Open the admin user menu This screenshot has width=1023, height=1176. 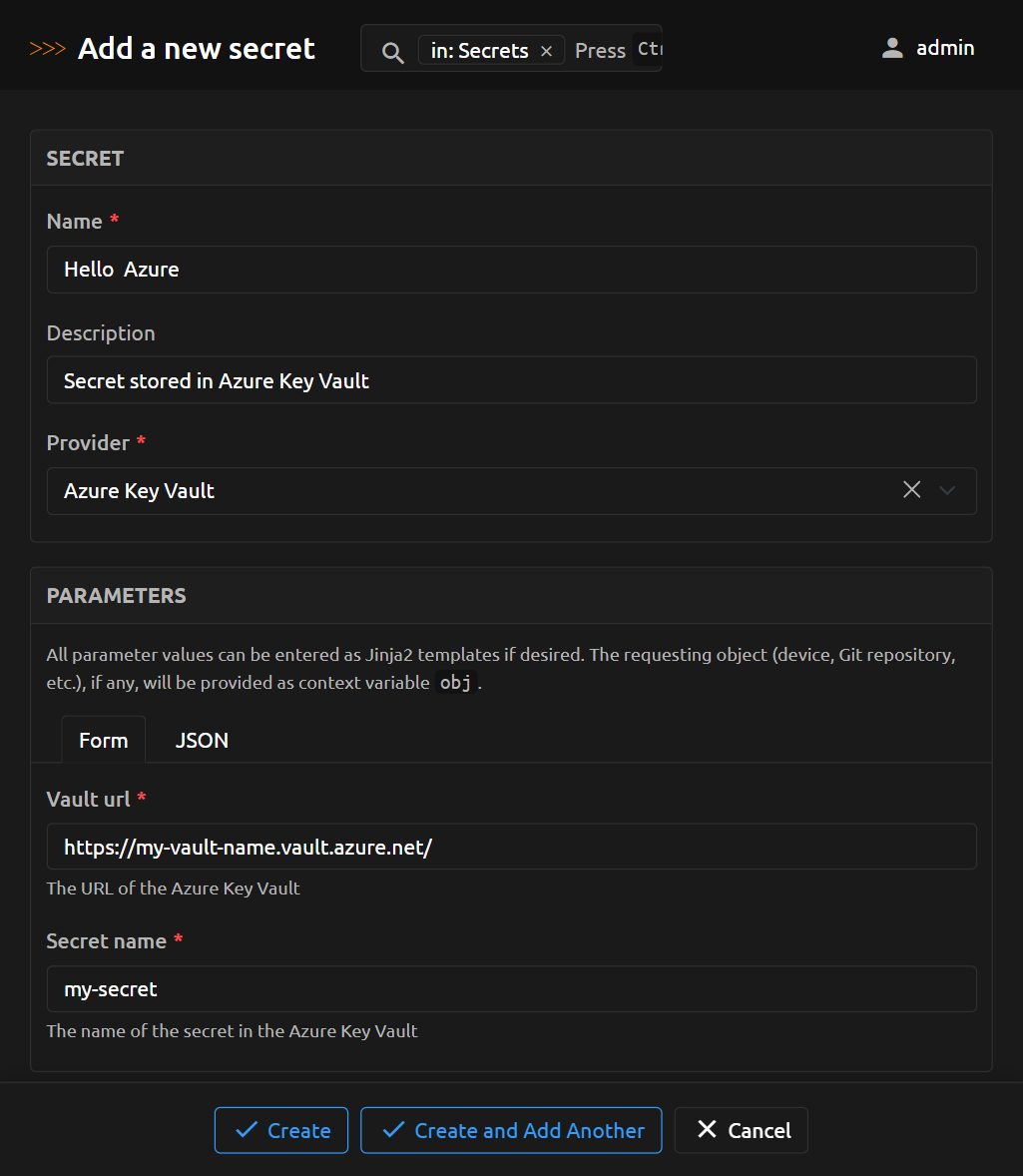[x=928, y=48]
